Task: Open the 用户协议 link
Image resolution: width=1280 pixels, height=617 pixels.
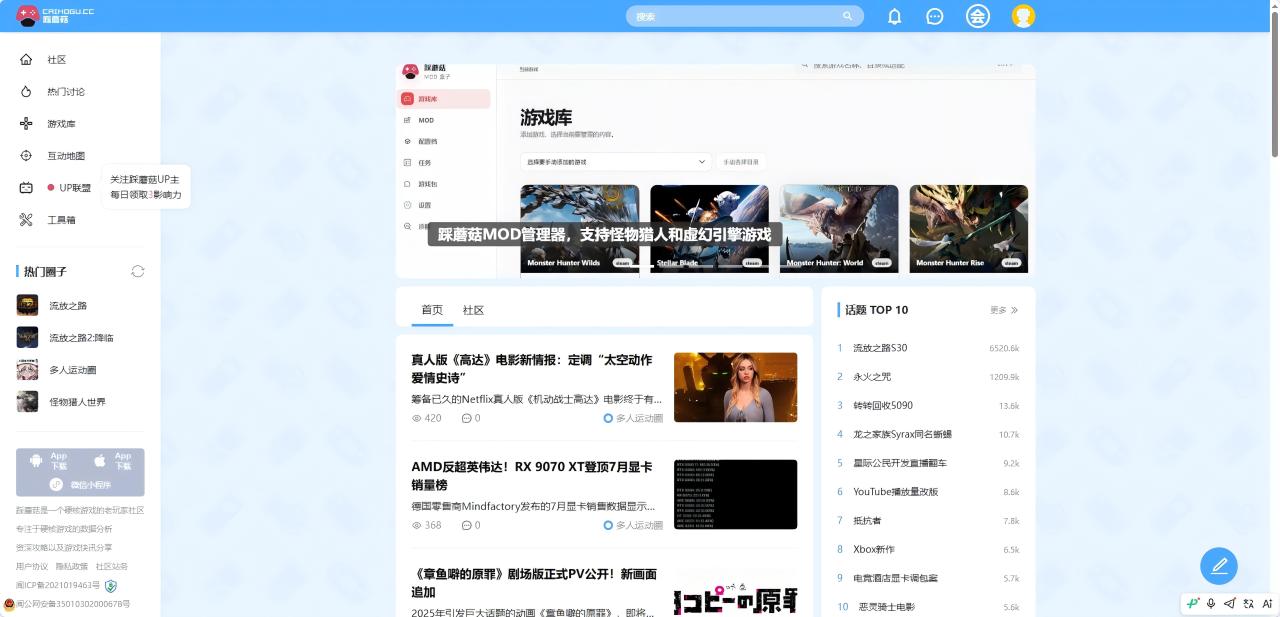Action: (31, 567)
